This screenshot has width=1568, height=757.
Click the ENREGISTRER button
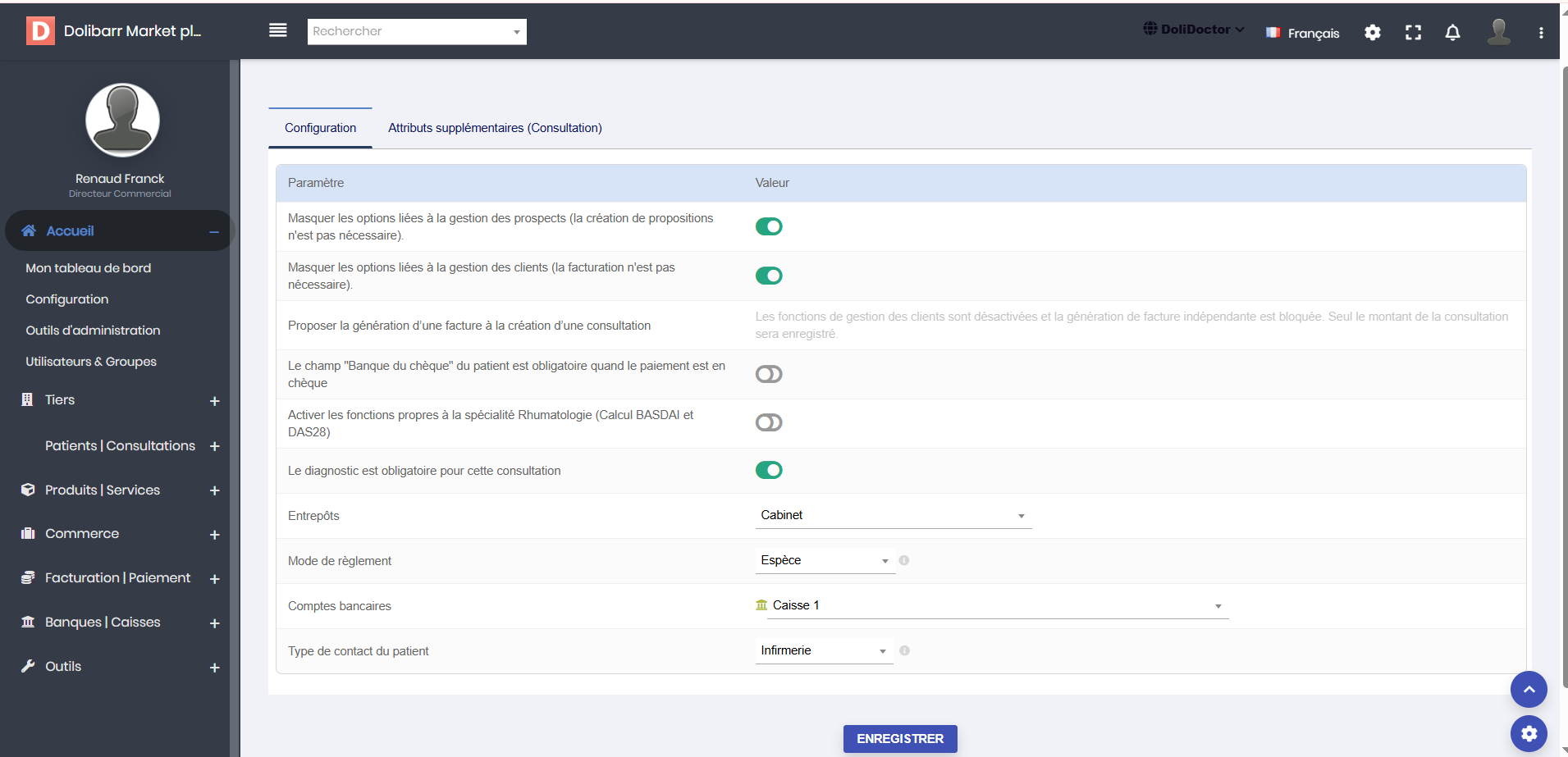pyautogui.click(x=899, y=738)
